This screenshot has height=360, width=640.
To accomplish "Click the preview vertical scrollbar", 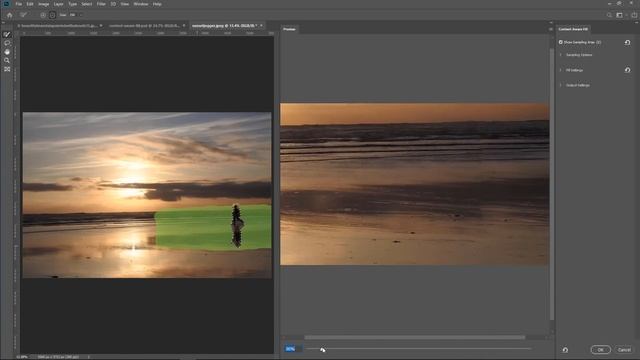I will click(552, 184).
